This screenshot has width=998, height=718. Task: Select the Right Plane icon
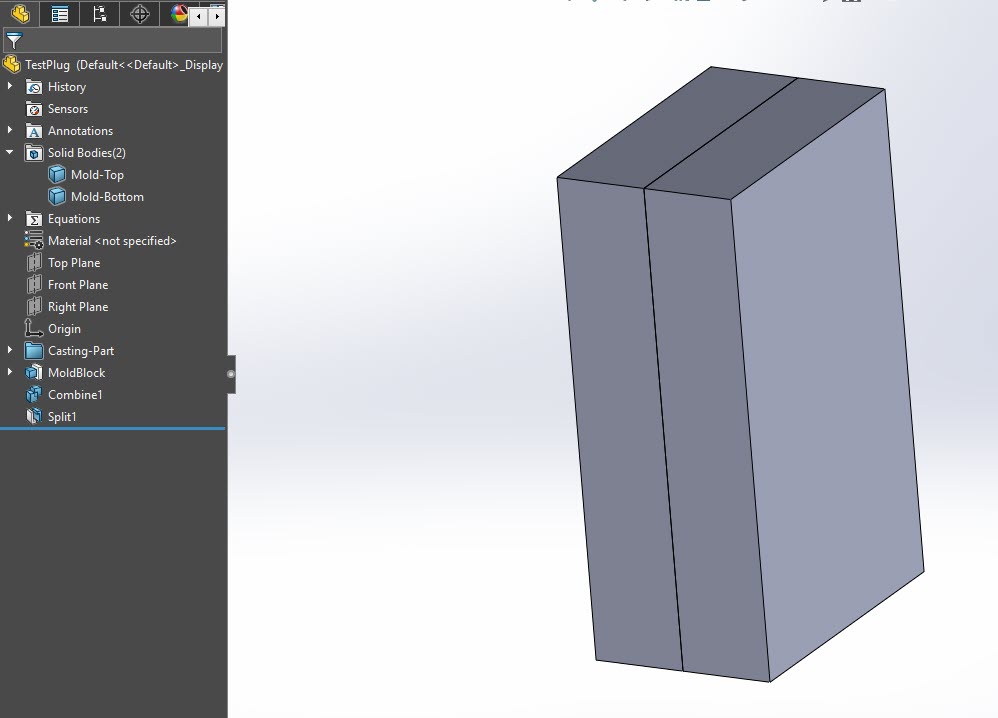(x=34, y=306)
